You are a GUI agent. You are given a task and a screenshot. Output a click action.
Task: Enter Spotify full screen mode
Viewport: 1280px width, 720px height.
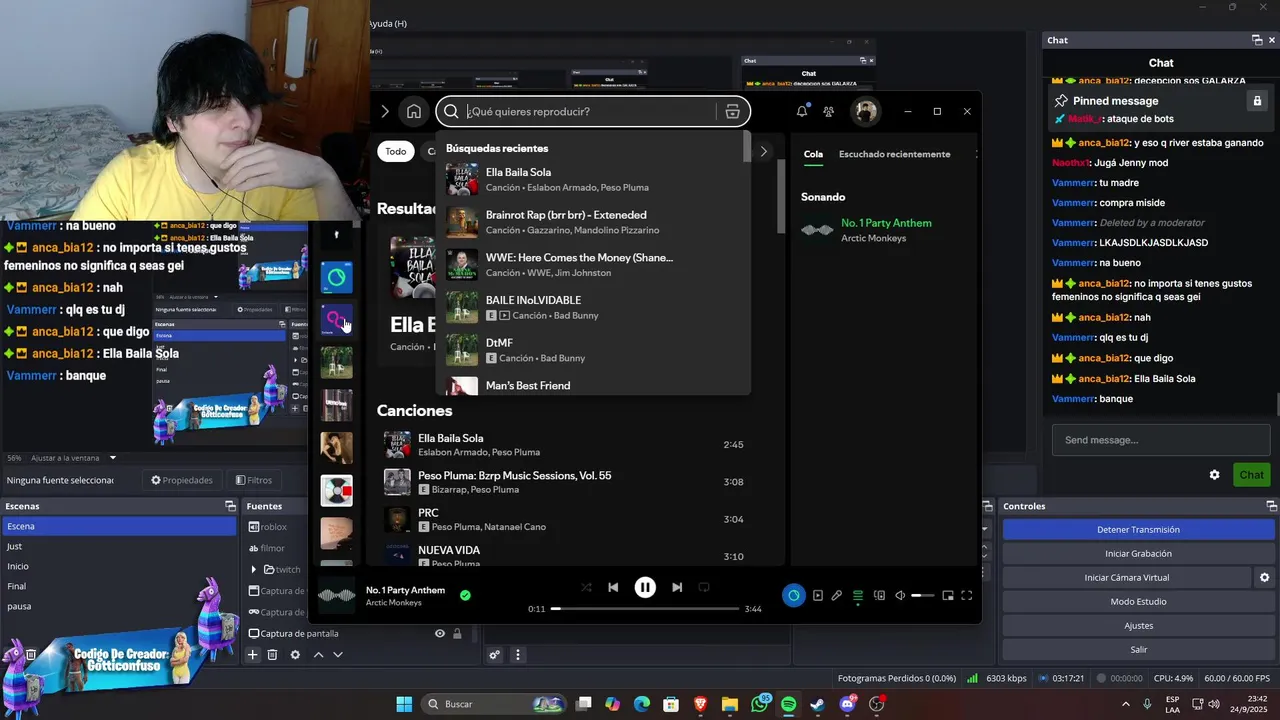(x=967, y=595)
